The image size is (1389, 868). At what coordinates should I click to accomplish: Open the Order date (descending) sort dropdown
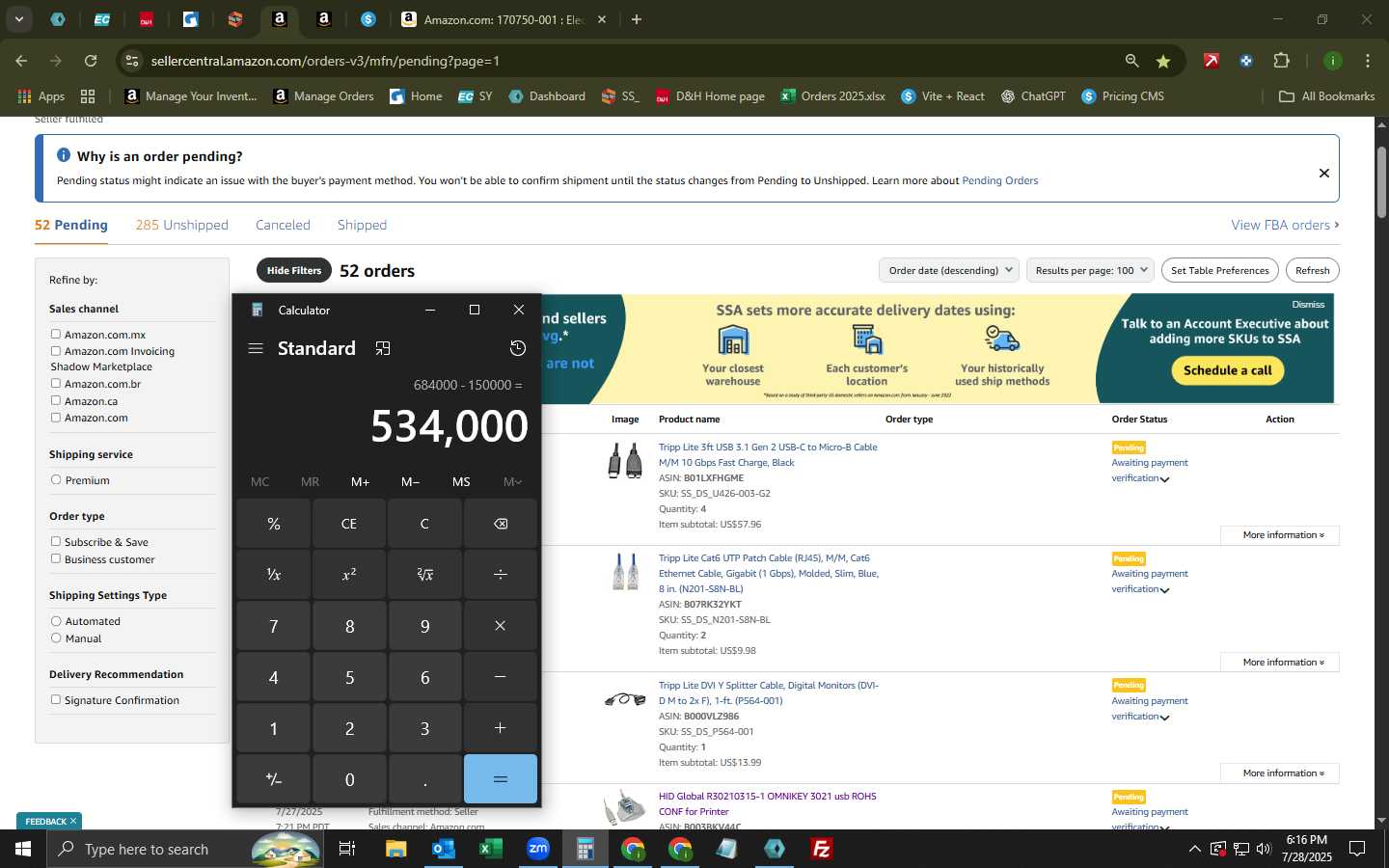point(949,270)
